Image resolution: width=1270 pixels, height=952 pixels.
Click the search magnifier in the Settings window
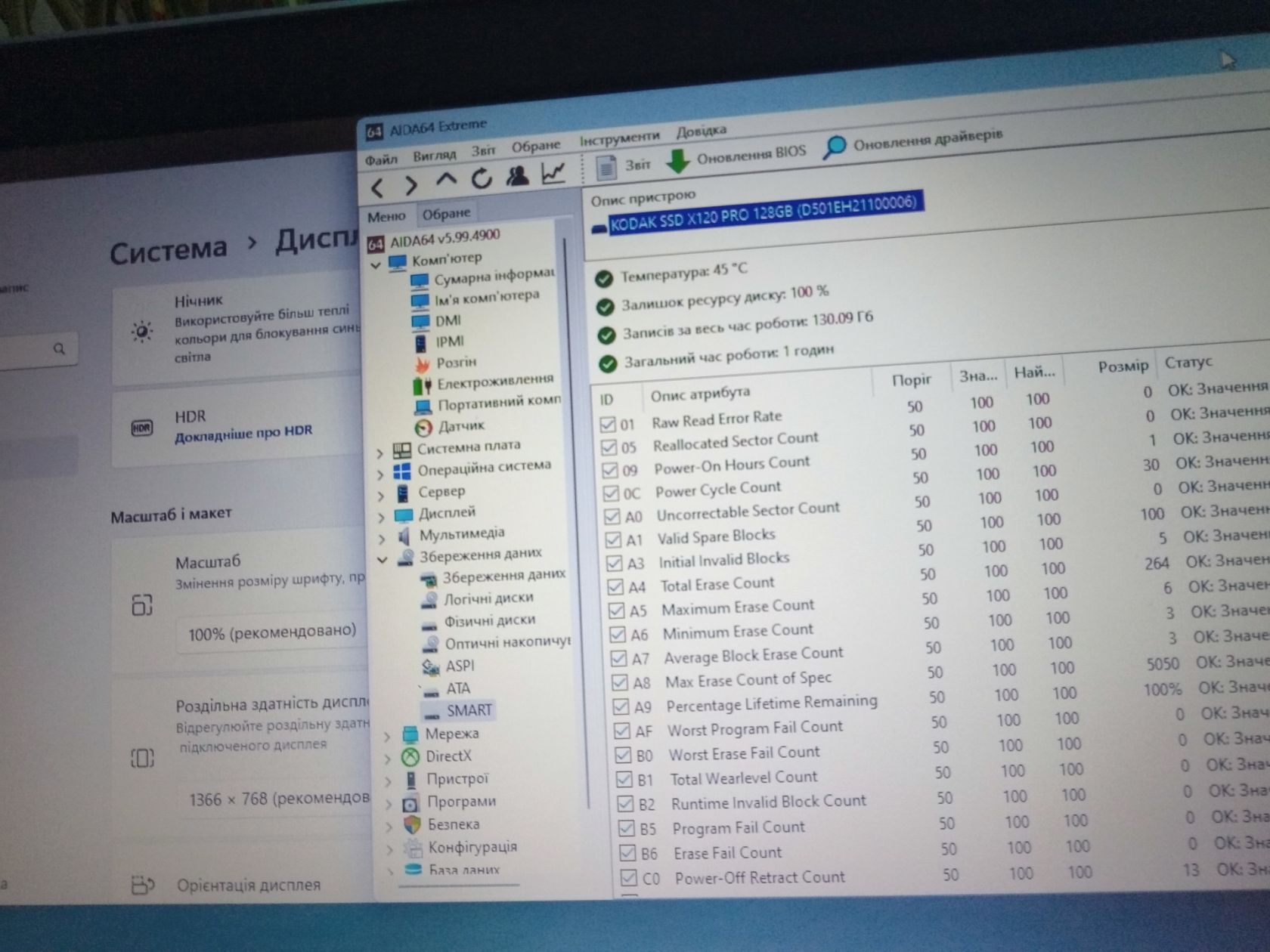(59, 348)
